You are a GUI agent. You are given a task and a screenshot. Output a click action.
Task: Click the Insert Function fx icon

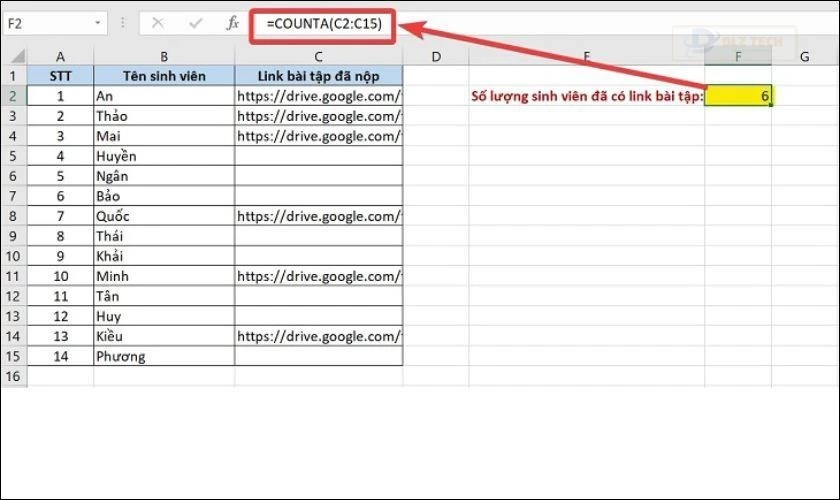232,23
